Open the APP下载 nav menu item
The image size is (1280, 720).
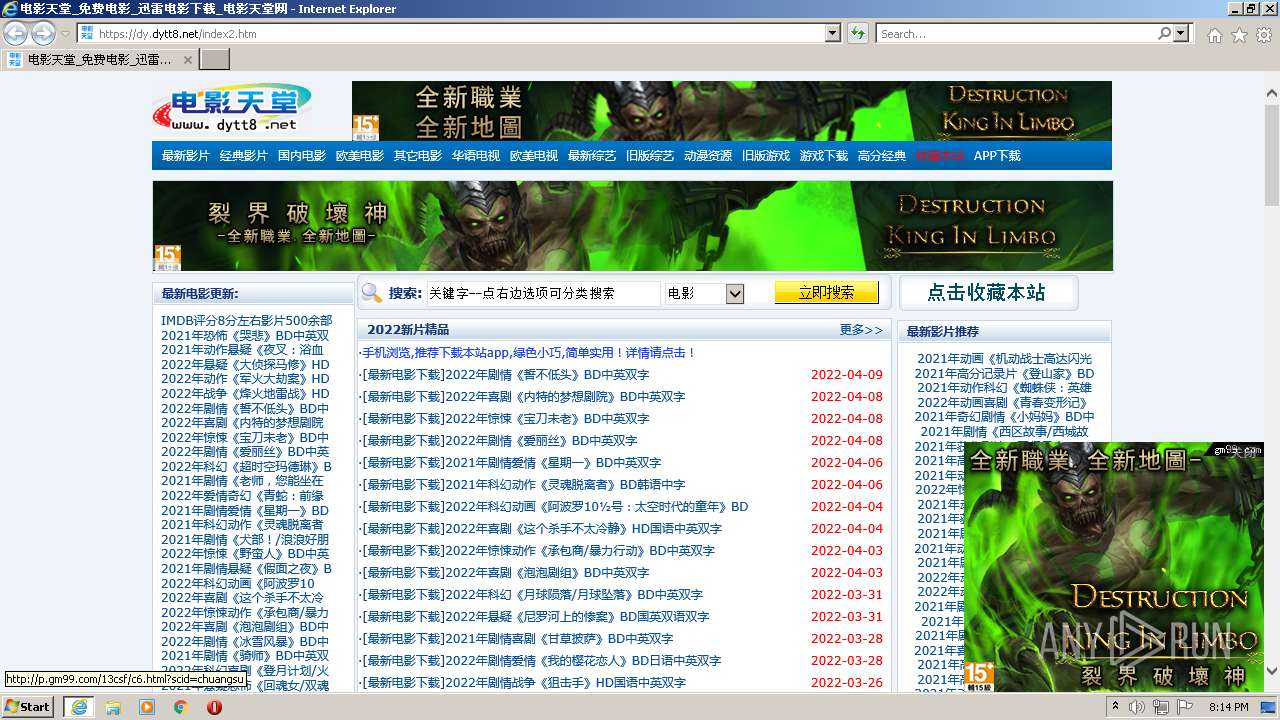tap(997, 156)
